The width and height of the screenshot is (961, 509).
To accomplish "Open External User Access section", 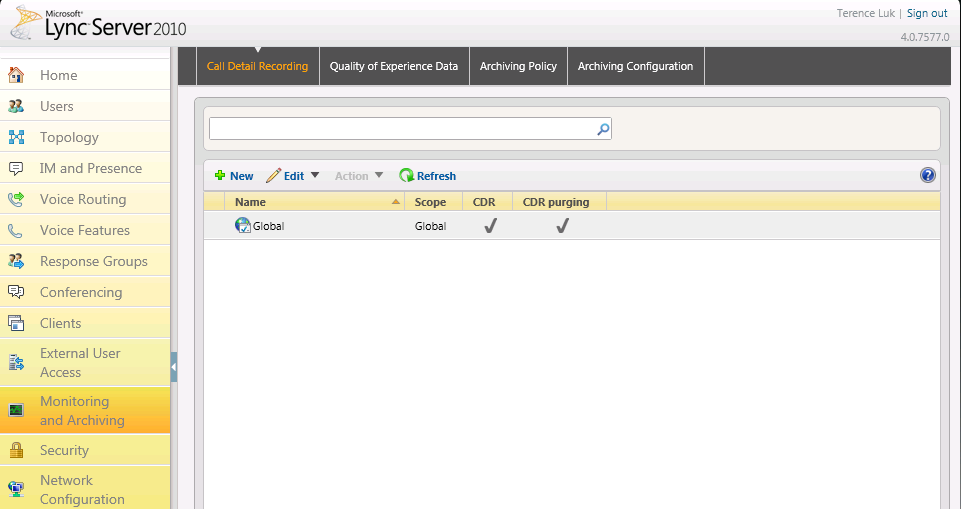I will (85, 363).
